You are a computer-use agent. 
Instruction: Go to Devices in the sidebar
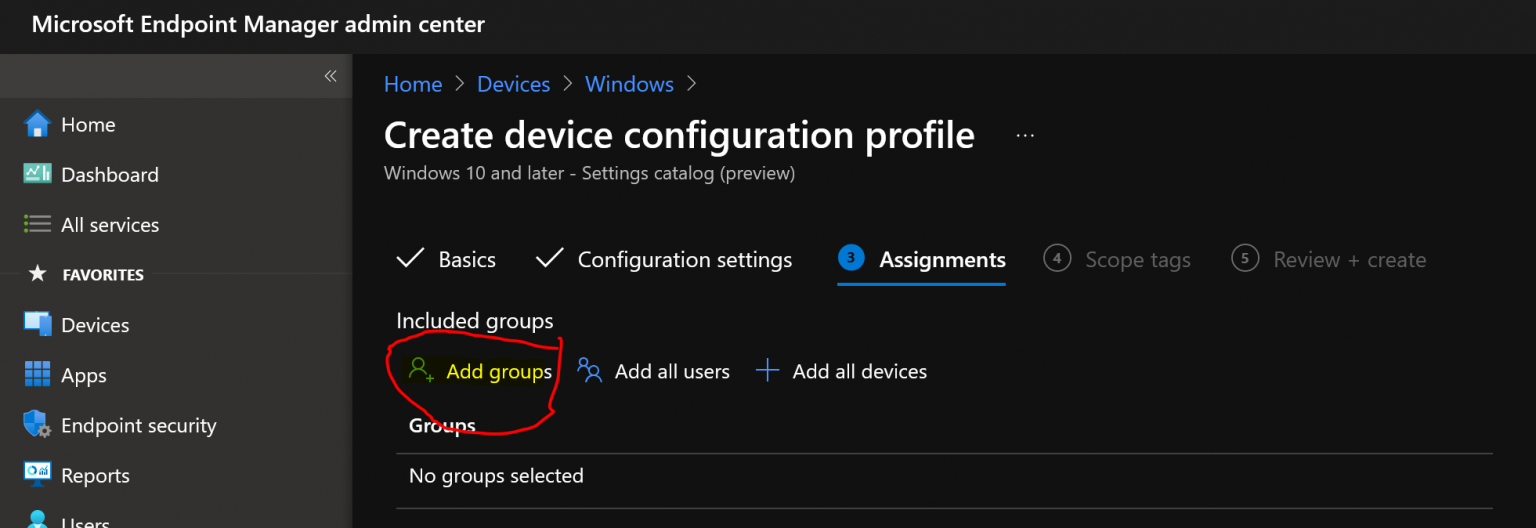(95, 325)
